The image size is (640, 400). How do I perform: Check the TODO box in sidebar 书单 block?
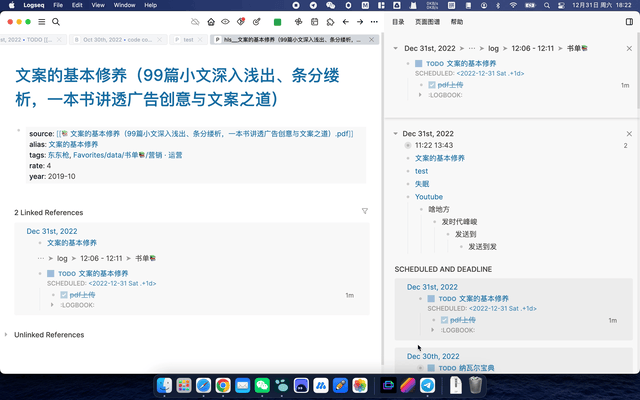(x=418, y=64)
